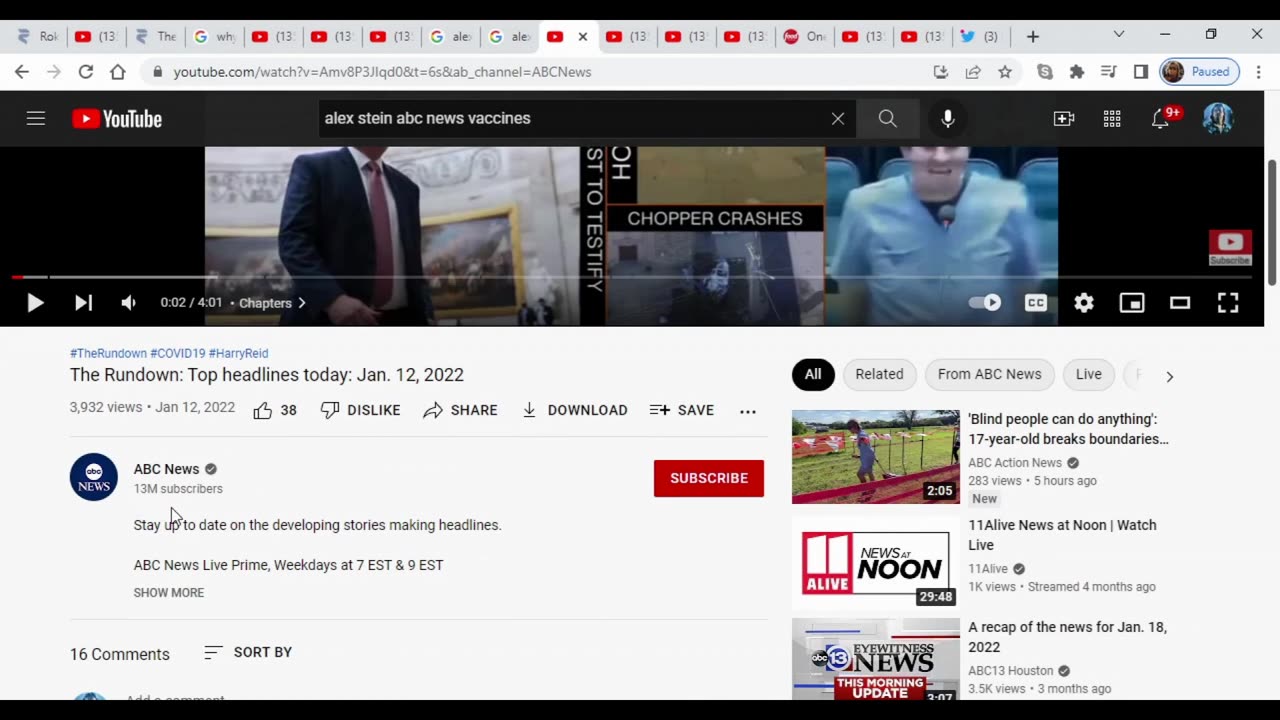This screenshot has width=1280, height=720.
Task: Click the browser address bar URL
Action: click(382, 72)
